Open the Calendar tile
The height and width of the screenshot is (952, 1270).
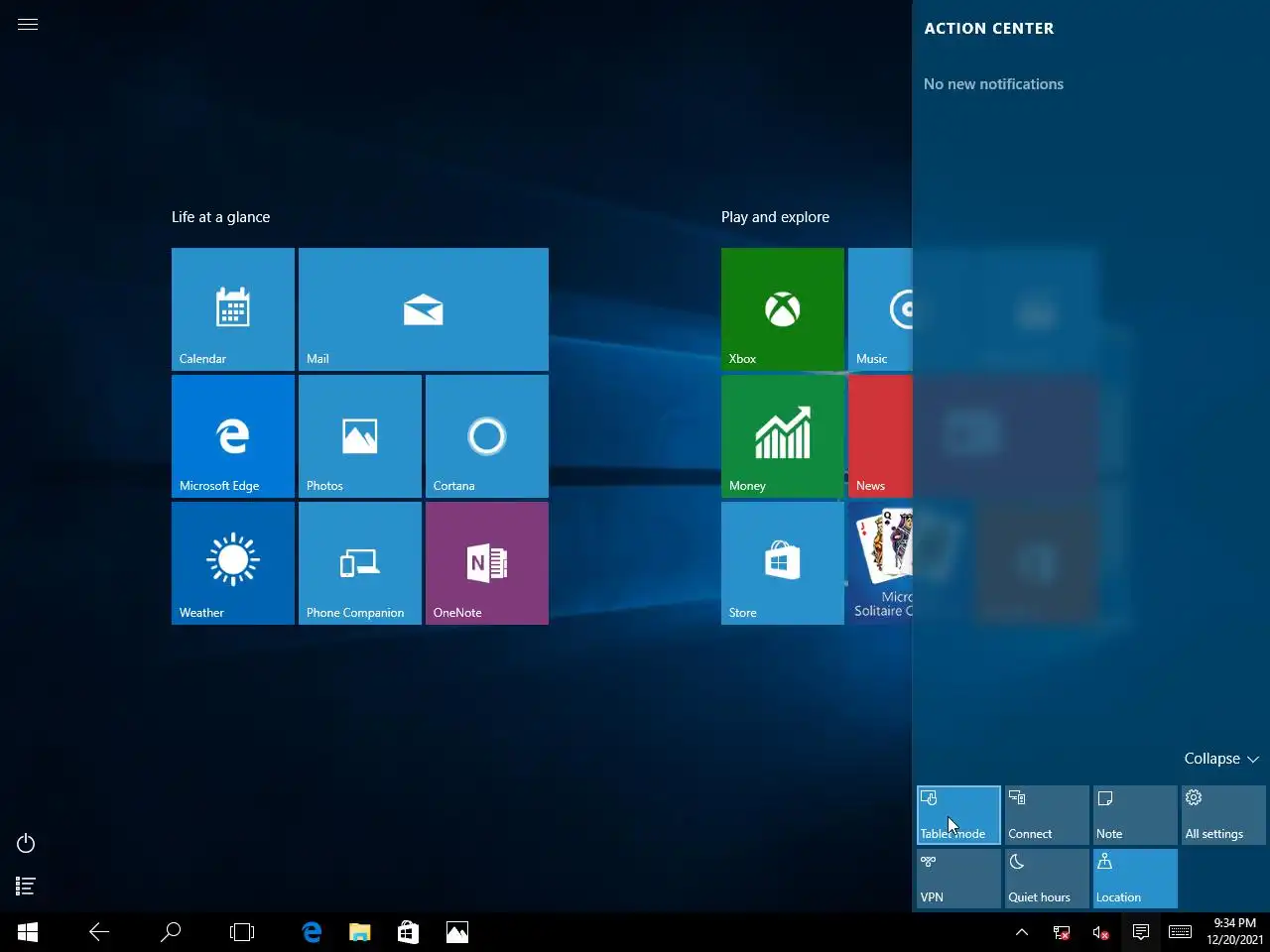pos(233,309)
